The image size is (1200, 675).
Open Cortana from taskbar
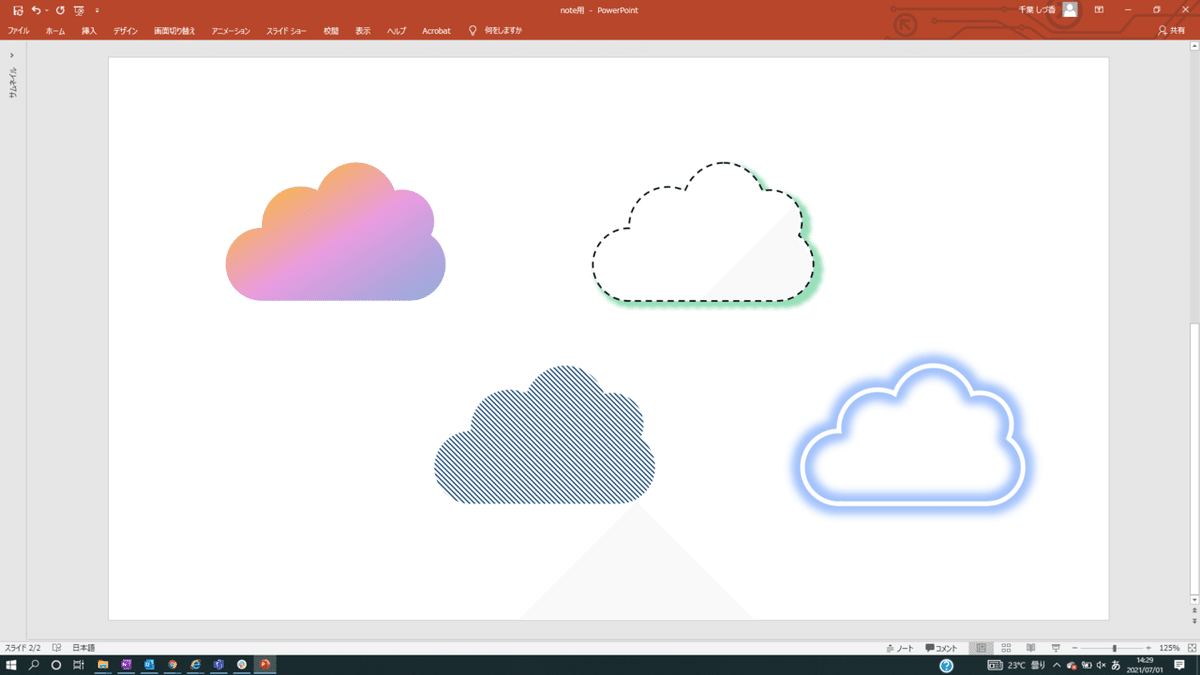point(56,665)
